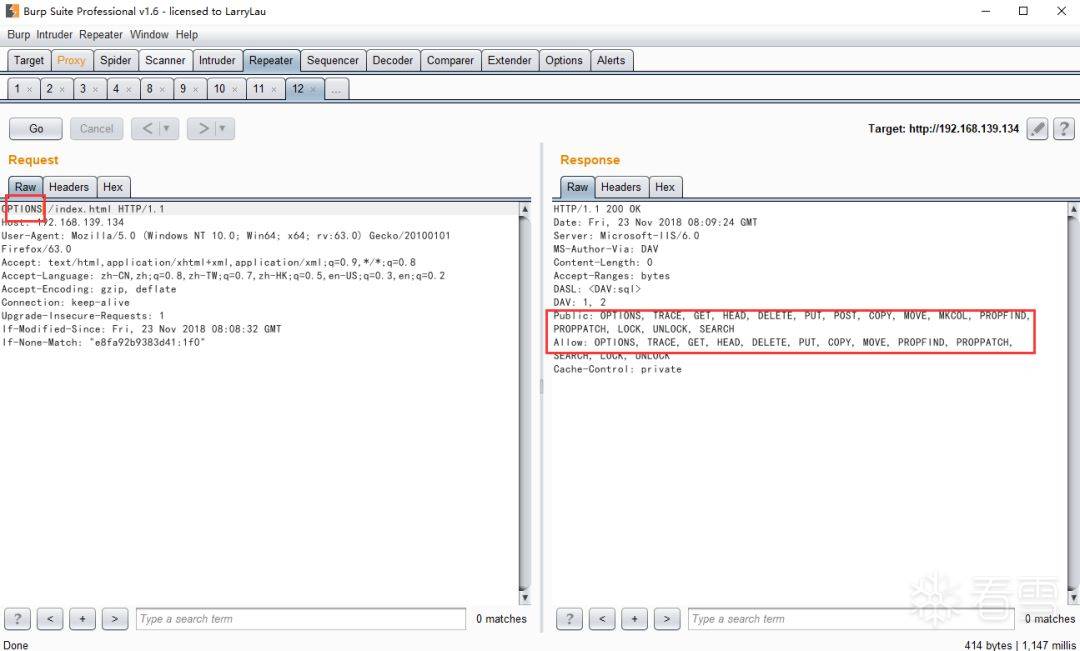Image resolution: width=1080 pixels, height=651 pixels.
Task: Open request search options plus button
Action: [82, 619]
